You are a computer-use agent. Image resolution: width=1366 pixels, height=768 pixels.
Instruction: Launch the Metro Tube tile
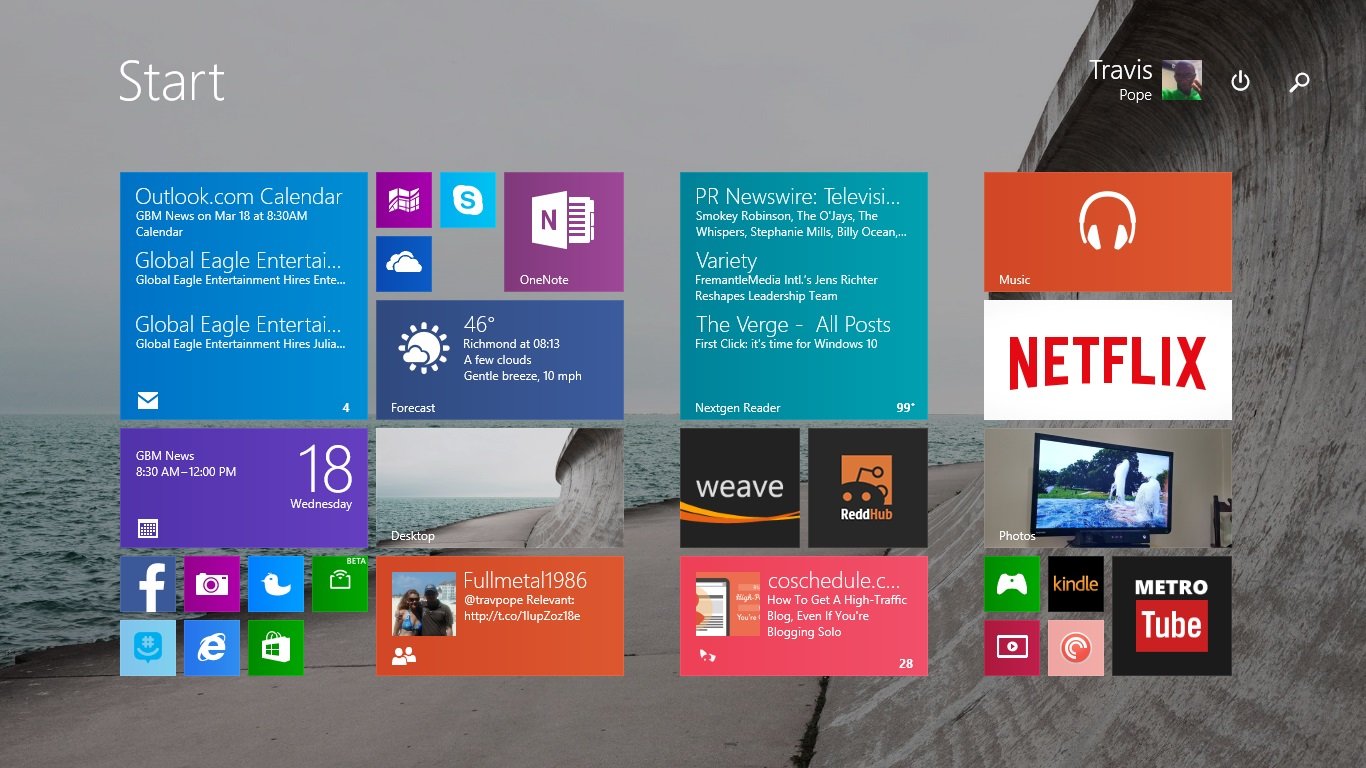1172,616
